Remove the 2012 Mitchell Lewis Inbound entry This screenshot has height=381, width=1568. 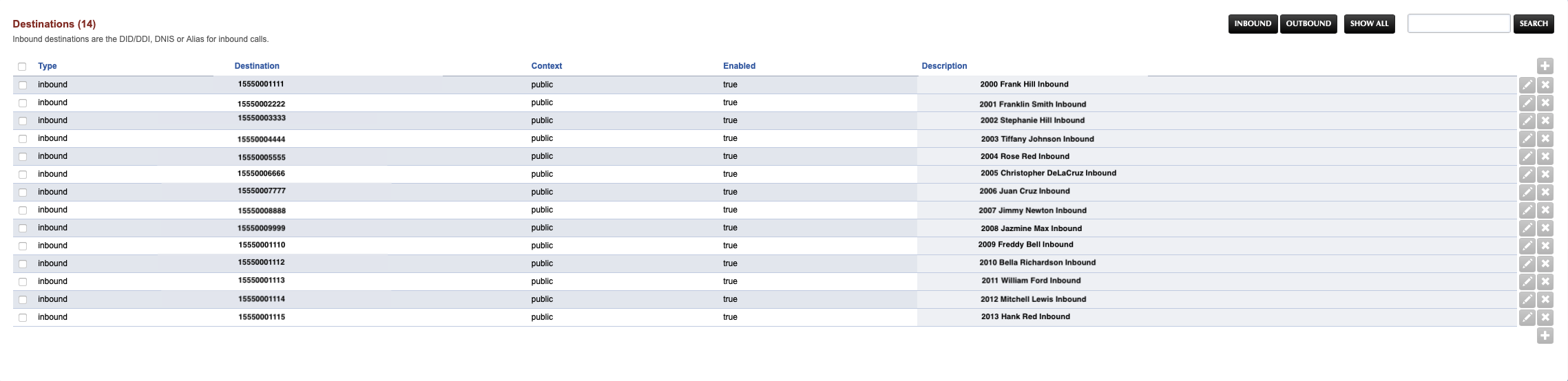[1545, 299]
